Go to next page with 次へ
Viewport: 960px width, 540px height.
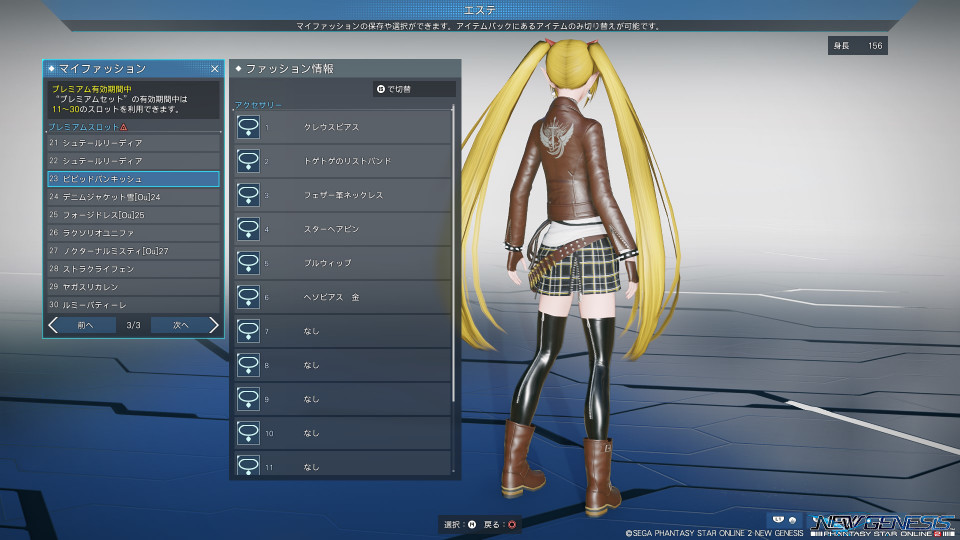(181, 325)
